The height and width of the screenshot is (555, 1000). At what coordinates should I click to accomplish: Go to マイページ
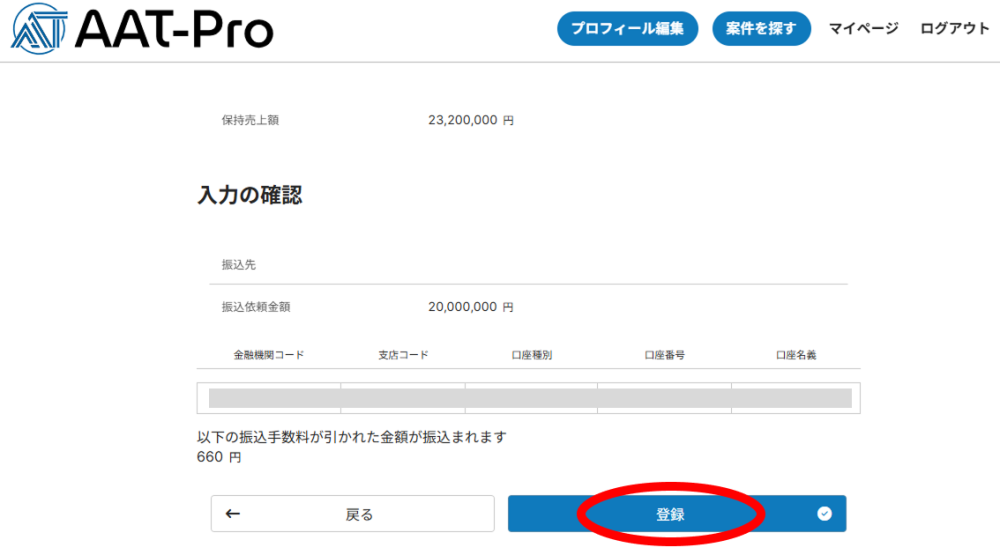click(863, 29)
